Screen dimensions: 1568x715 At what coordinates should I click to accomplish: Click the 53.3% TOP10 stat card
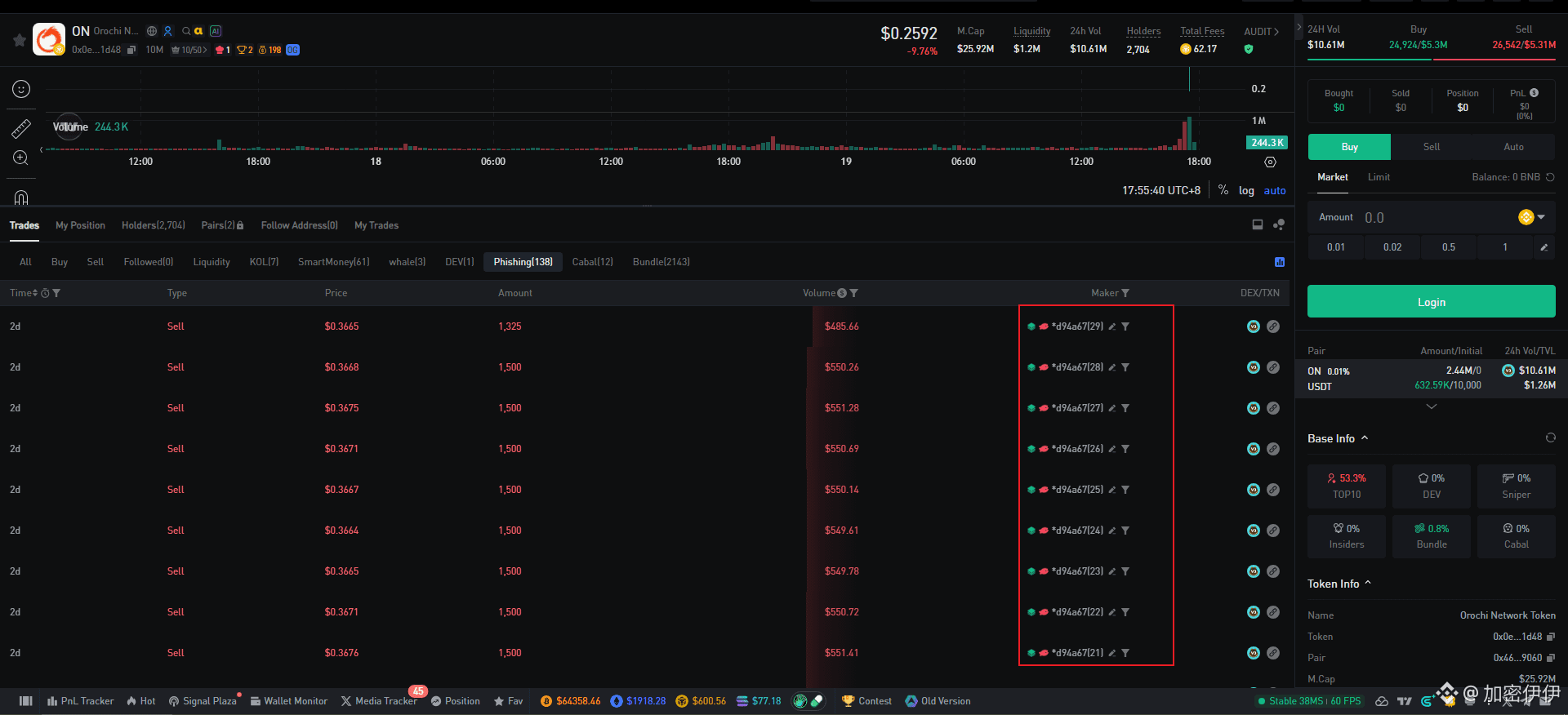click(1347, 486)
